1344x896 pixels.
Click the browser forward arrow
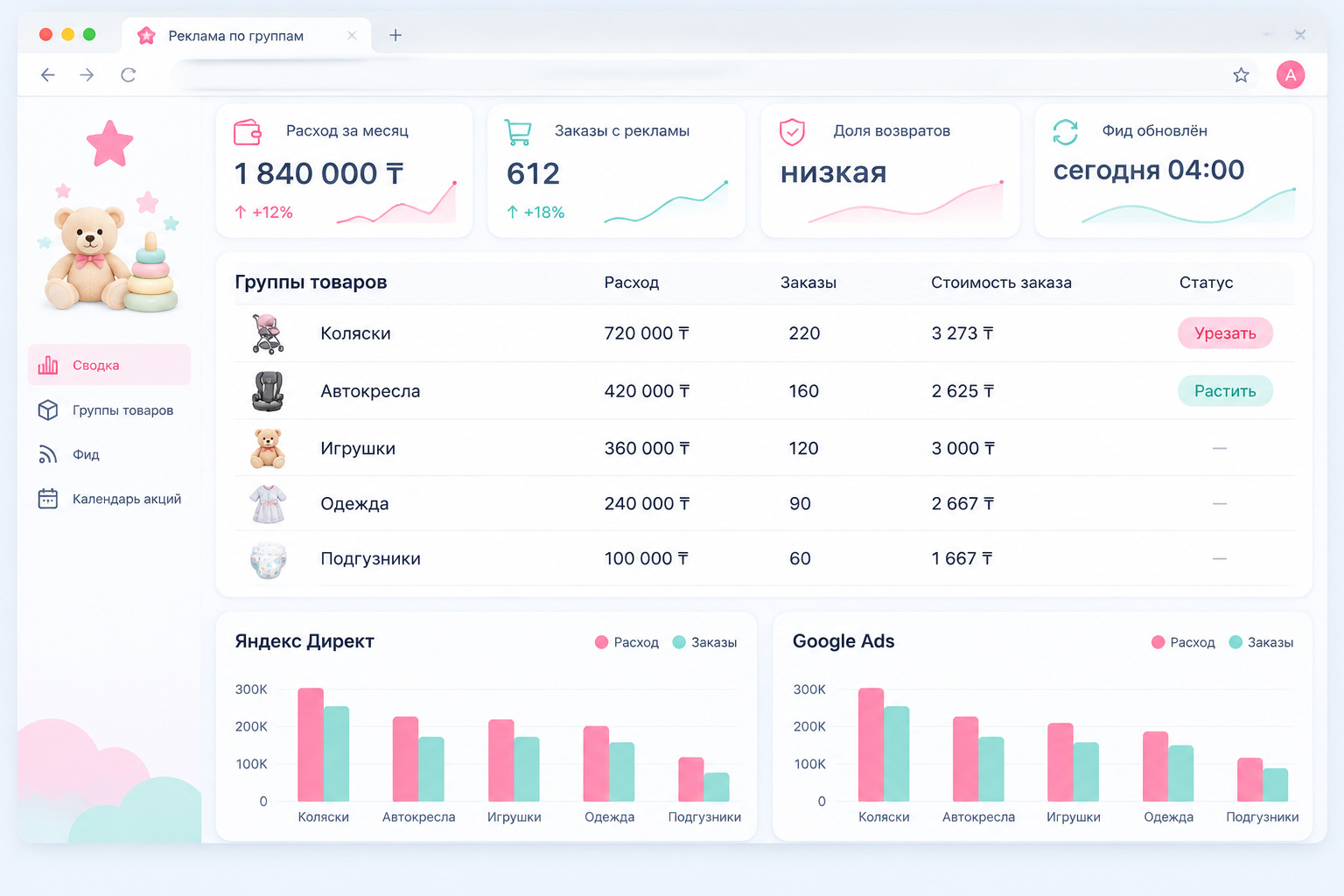[87, 75]
